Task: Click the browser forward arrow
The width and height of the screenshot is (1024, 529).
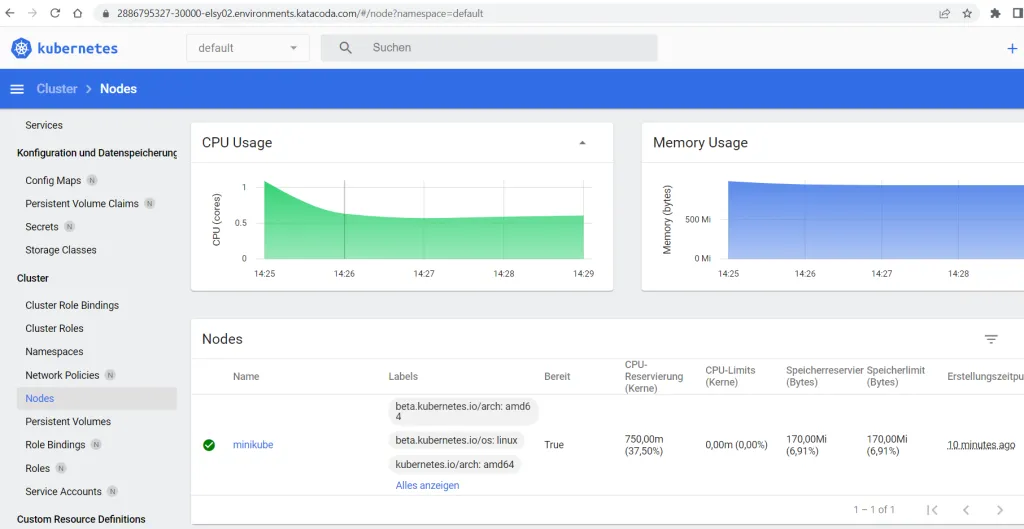Action: [33, 13]
